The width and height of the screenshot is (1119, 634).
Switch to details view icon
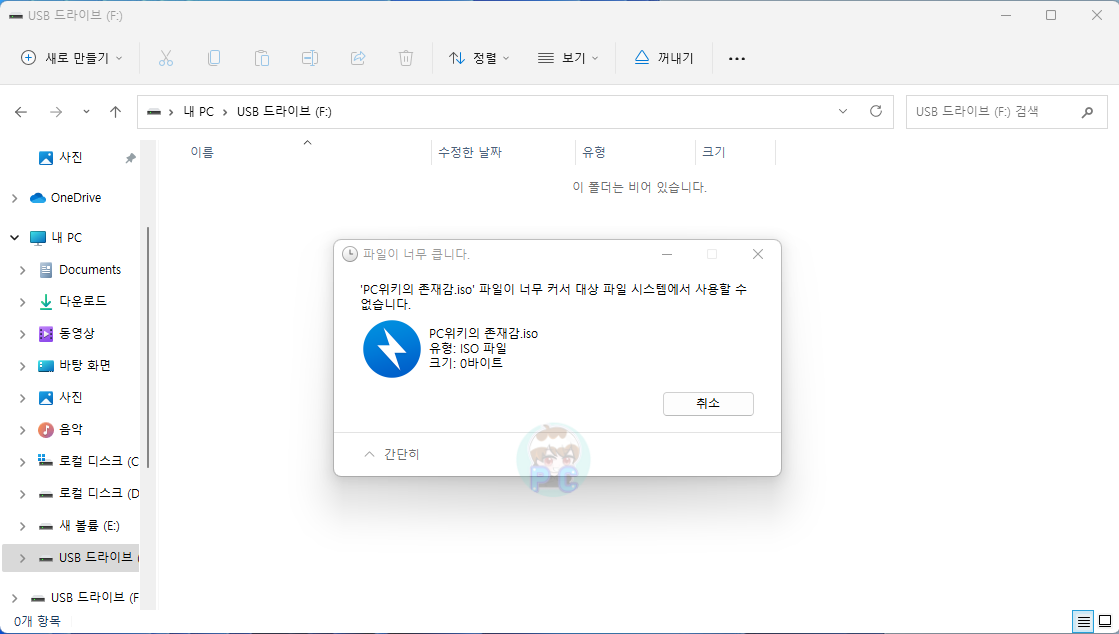click(1083, 621)
